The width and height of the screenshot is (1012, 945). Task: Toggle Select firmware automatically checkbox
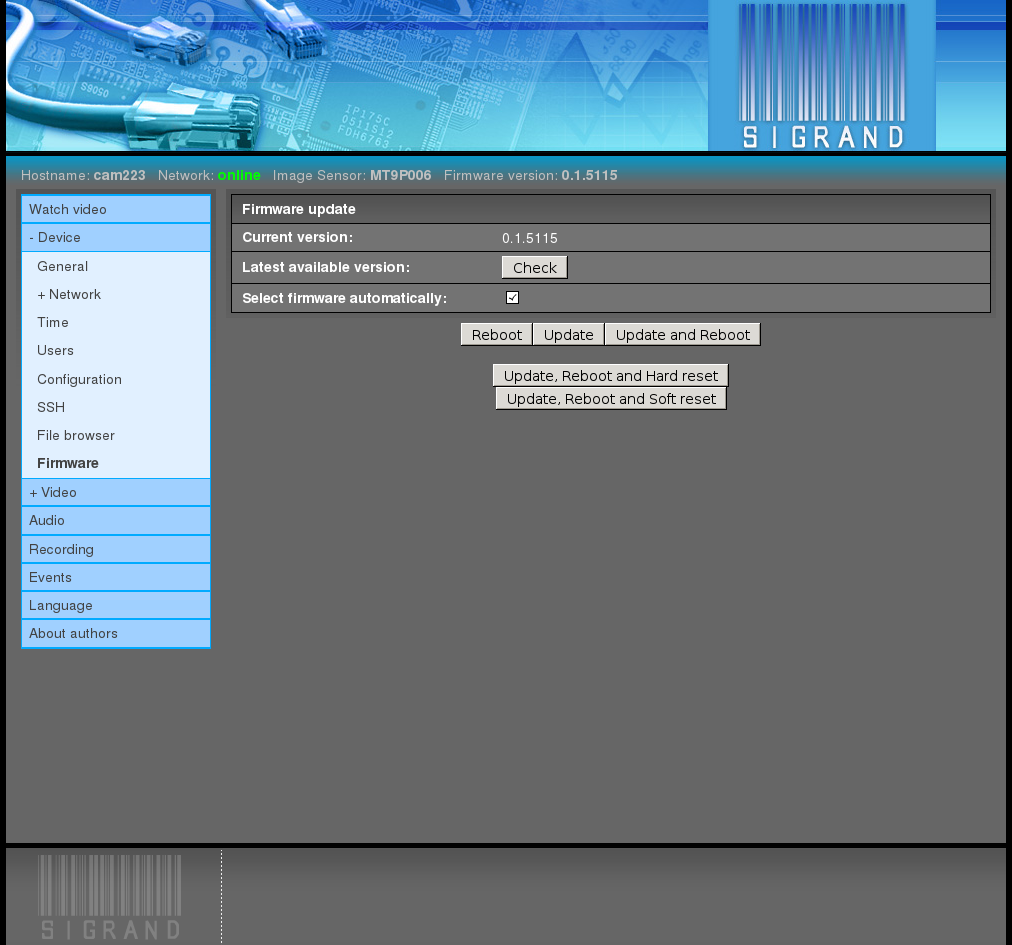pos(512,298)
